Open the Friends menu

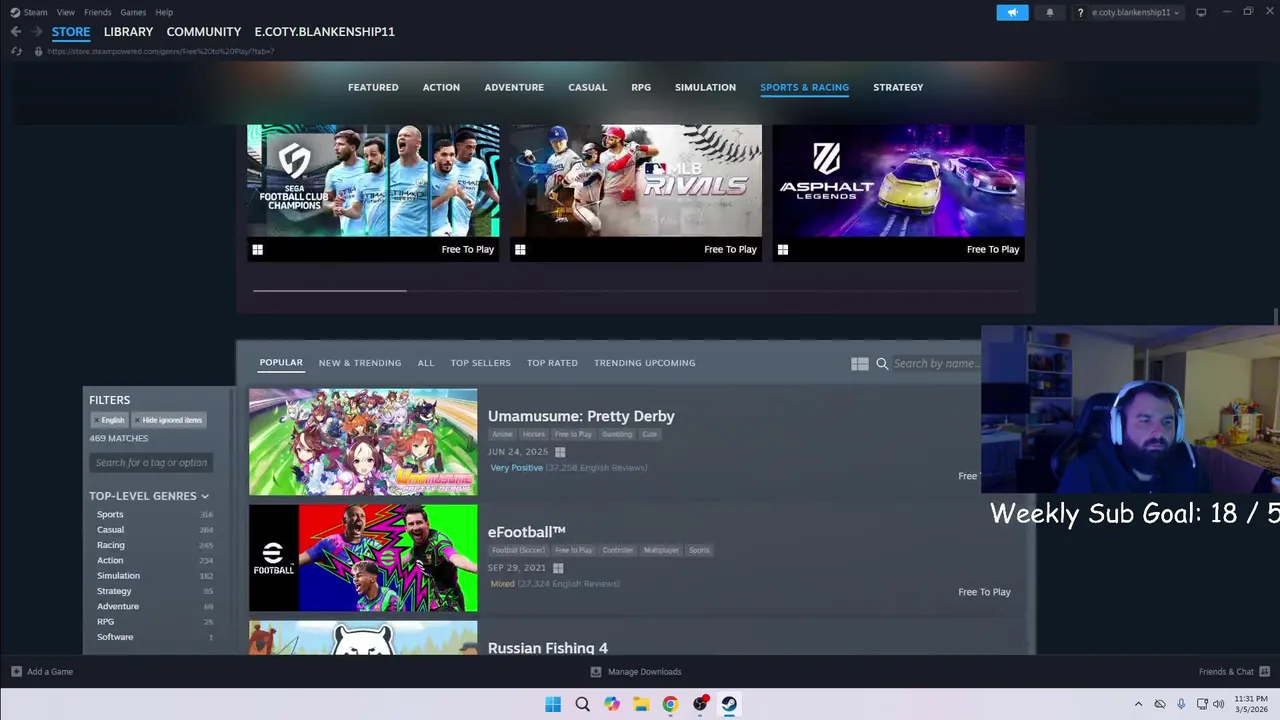(98, 12)
